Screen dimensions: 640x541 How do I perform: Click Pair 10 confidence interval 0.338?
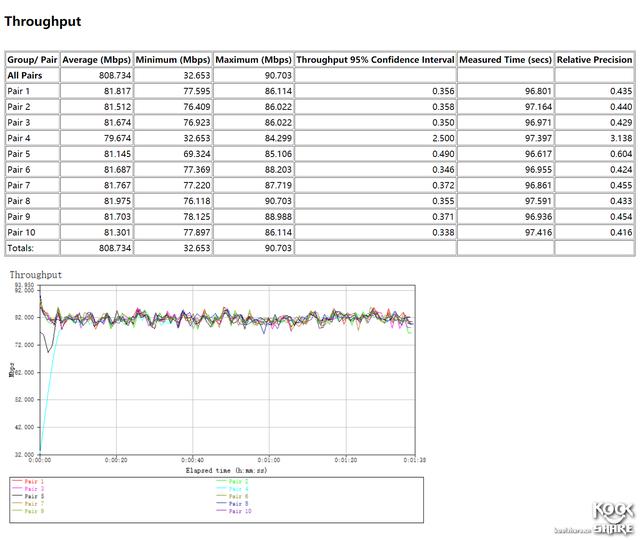pos(443,232)
